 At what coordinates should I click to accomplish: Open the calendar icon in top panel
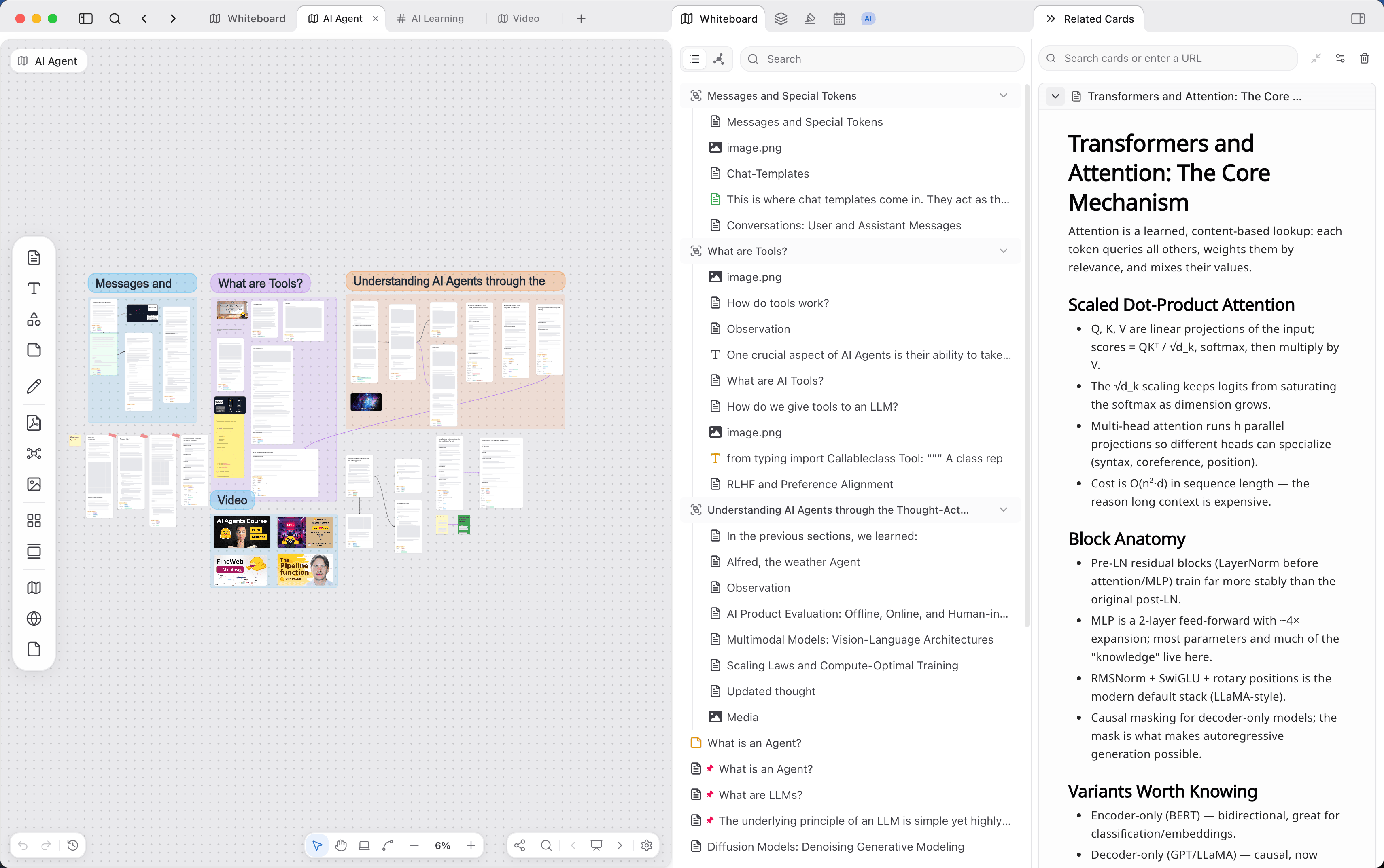point(839,18)
